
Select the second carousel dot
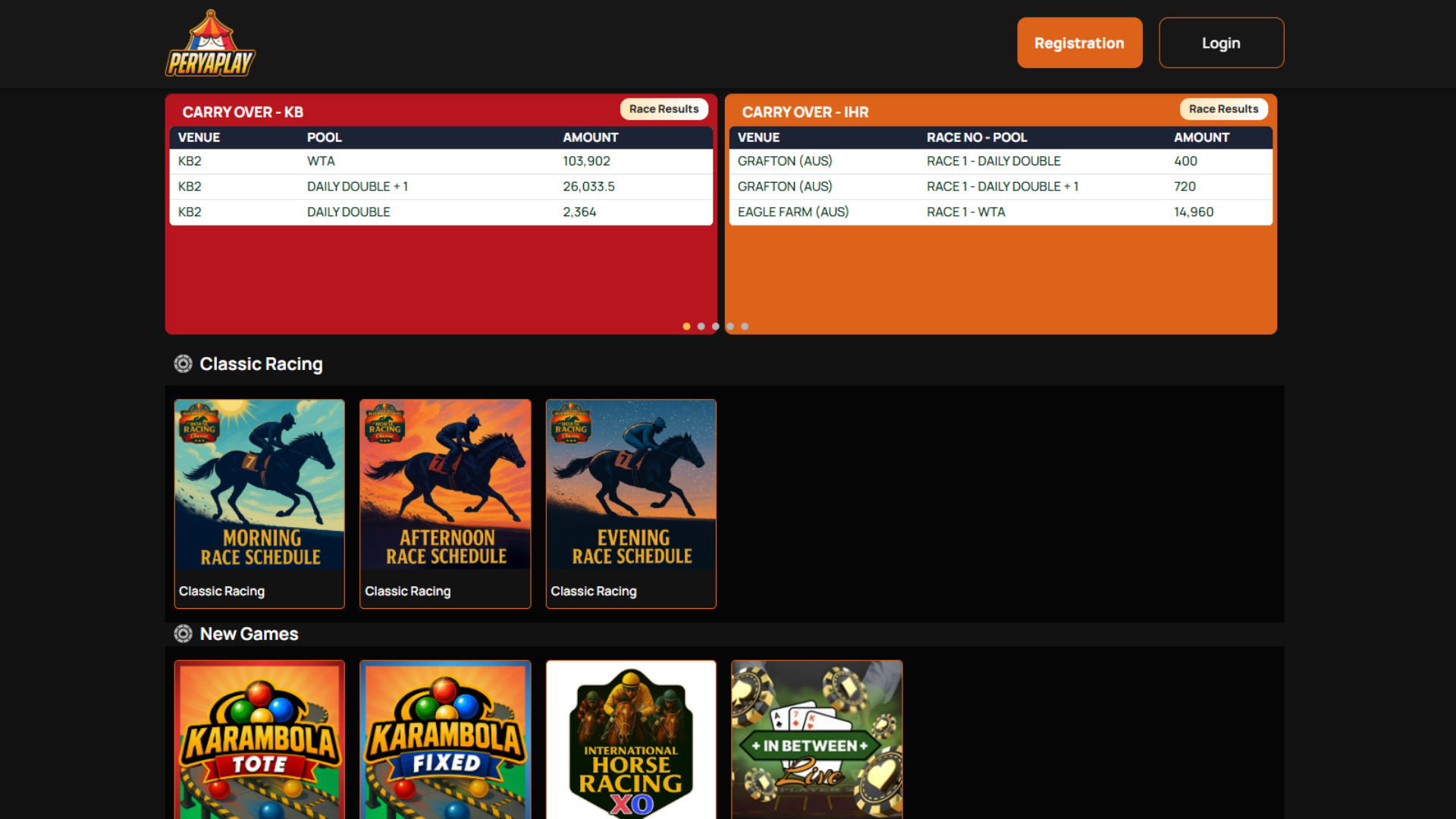pyautogui.click(x=701, y=327)
